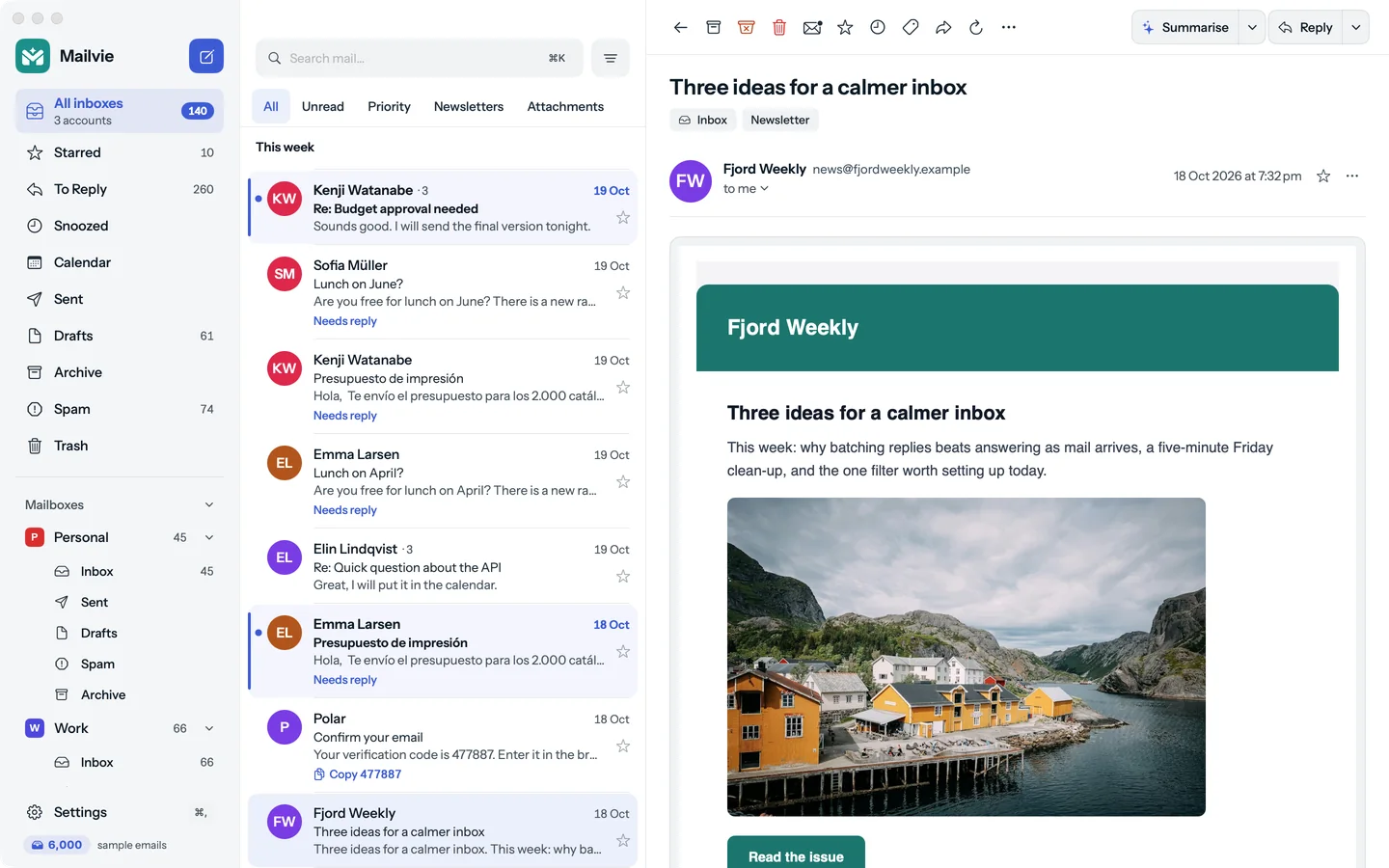
Task: Open toolbar more options ellipsis
Action: pyautogui.click(x=1009, y=27)
